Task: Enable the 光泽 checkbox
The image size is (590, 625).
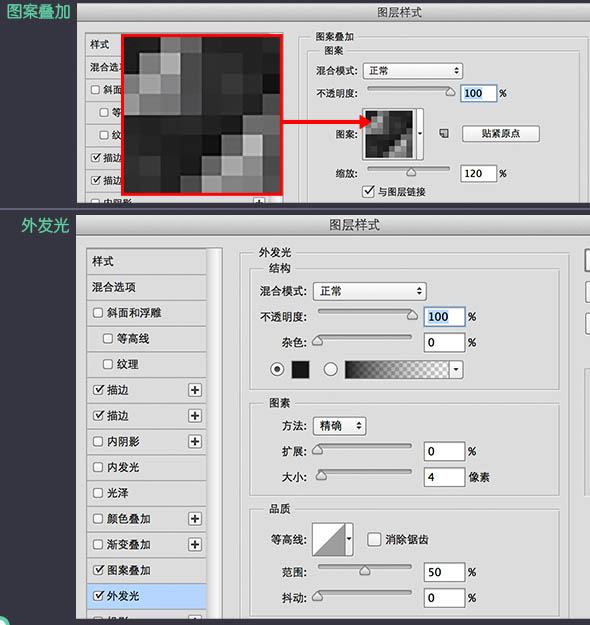Action: point(98,493)
